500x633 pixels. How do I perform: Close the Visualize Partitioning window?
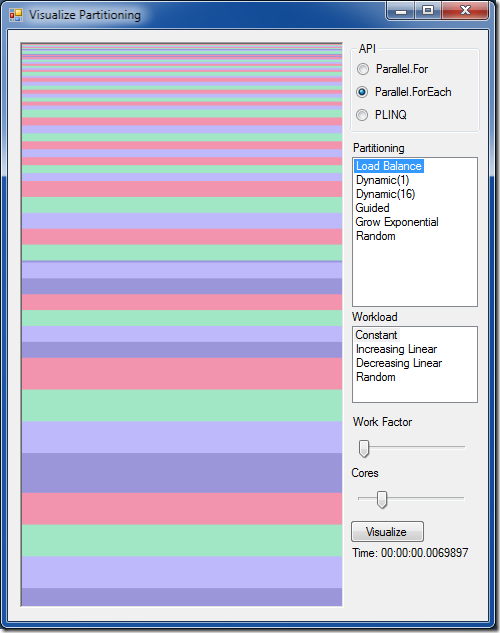pos(465,11)
